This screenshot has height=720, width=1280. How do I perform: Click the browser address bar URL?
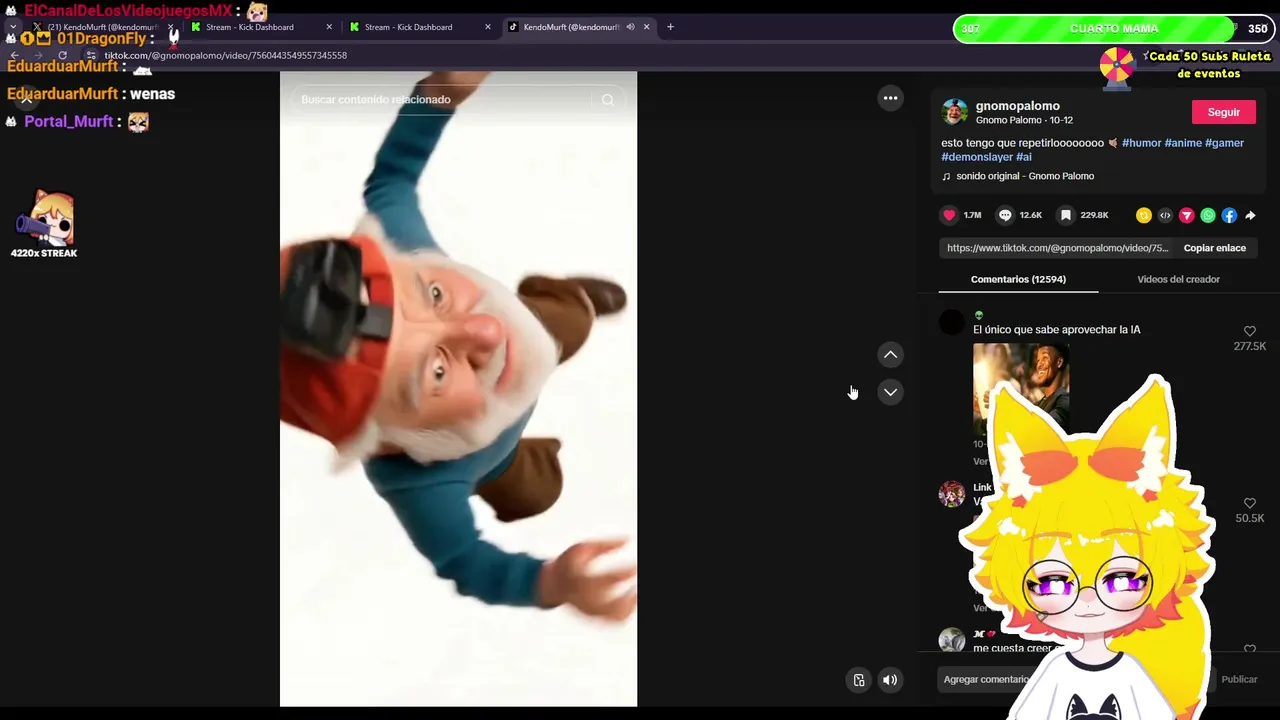(226, 56)
